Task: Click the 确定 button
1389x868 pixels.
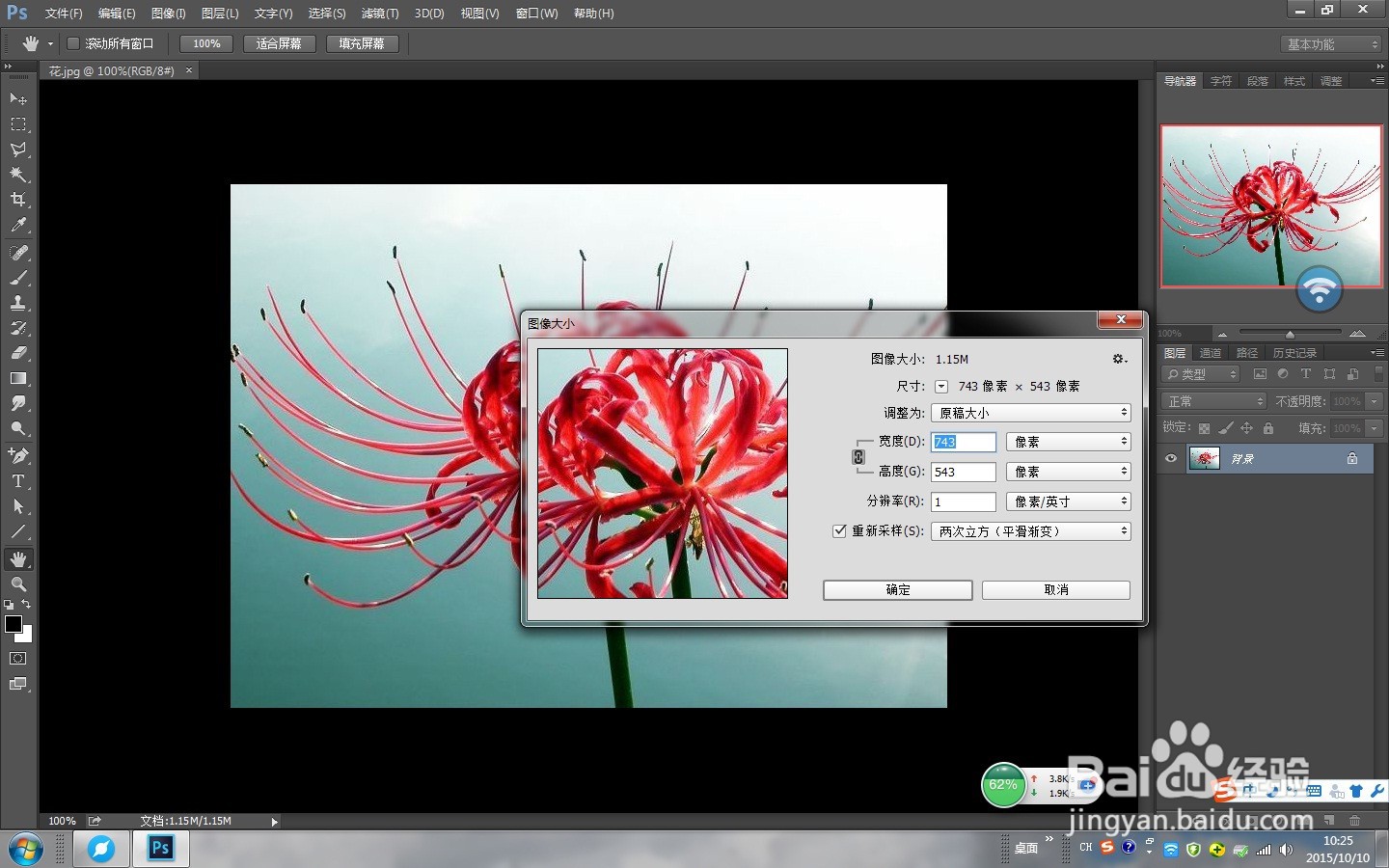Action: pos(897,590)
